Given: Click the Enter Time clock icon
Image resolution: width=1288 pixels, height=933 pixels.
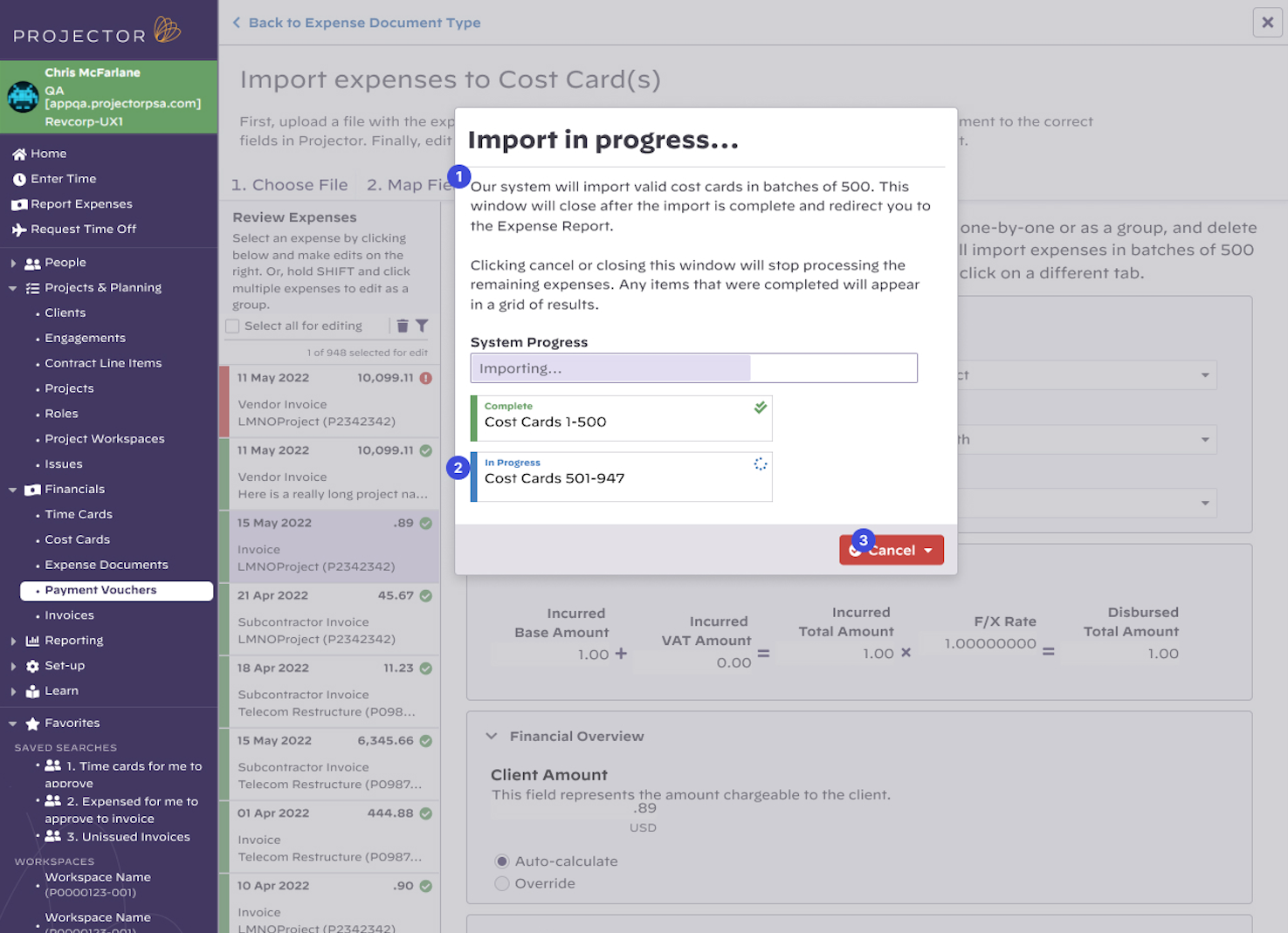Looking at the screenshot, I should pyautogui.click(x=19, y=180).
